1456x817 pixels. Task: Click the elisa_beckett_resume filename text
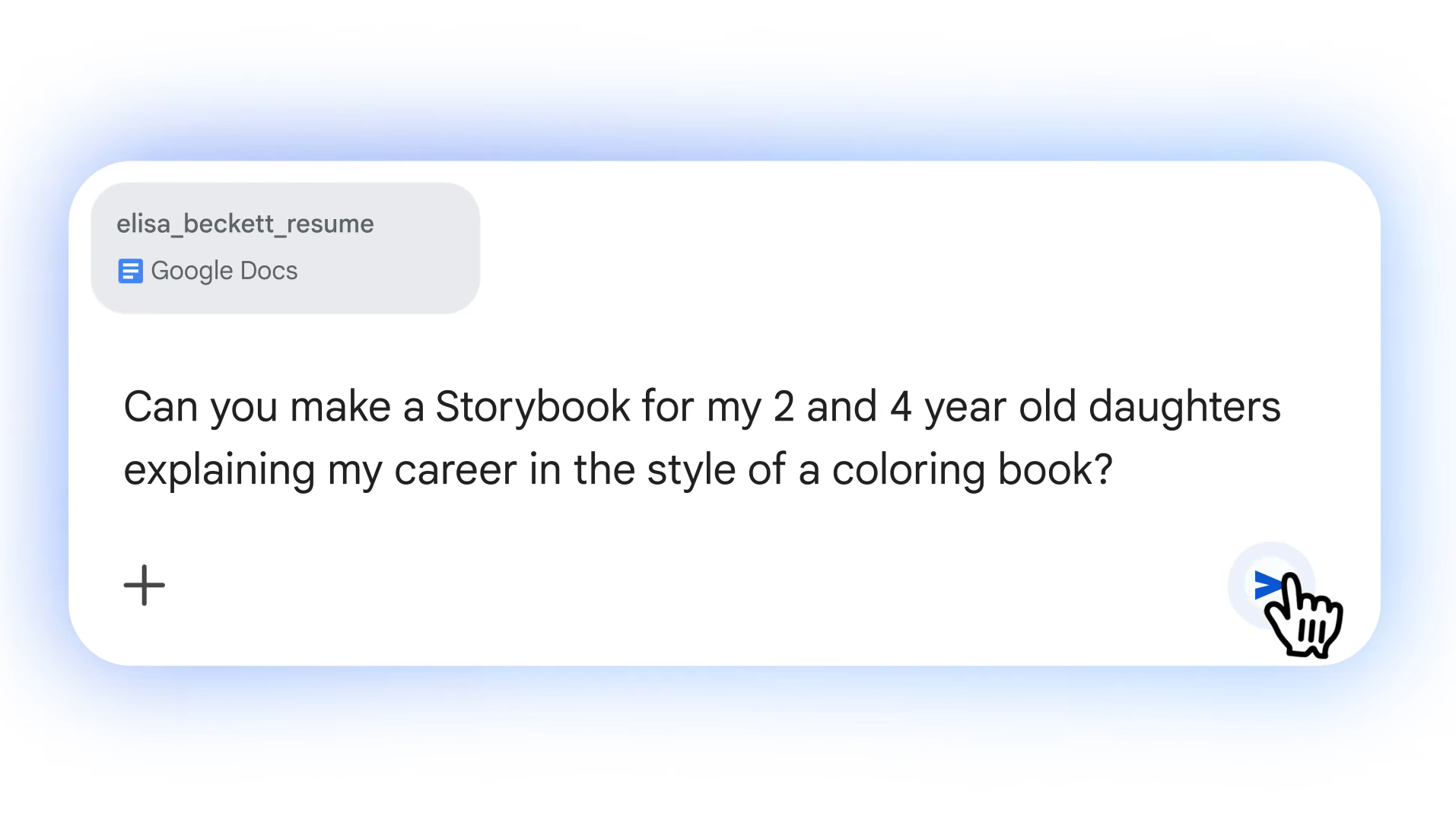click(245, 224)
